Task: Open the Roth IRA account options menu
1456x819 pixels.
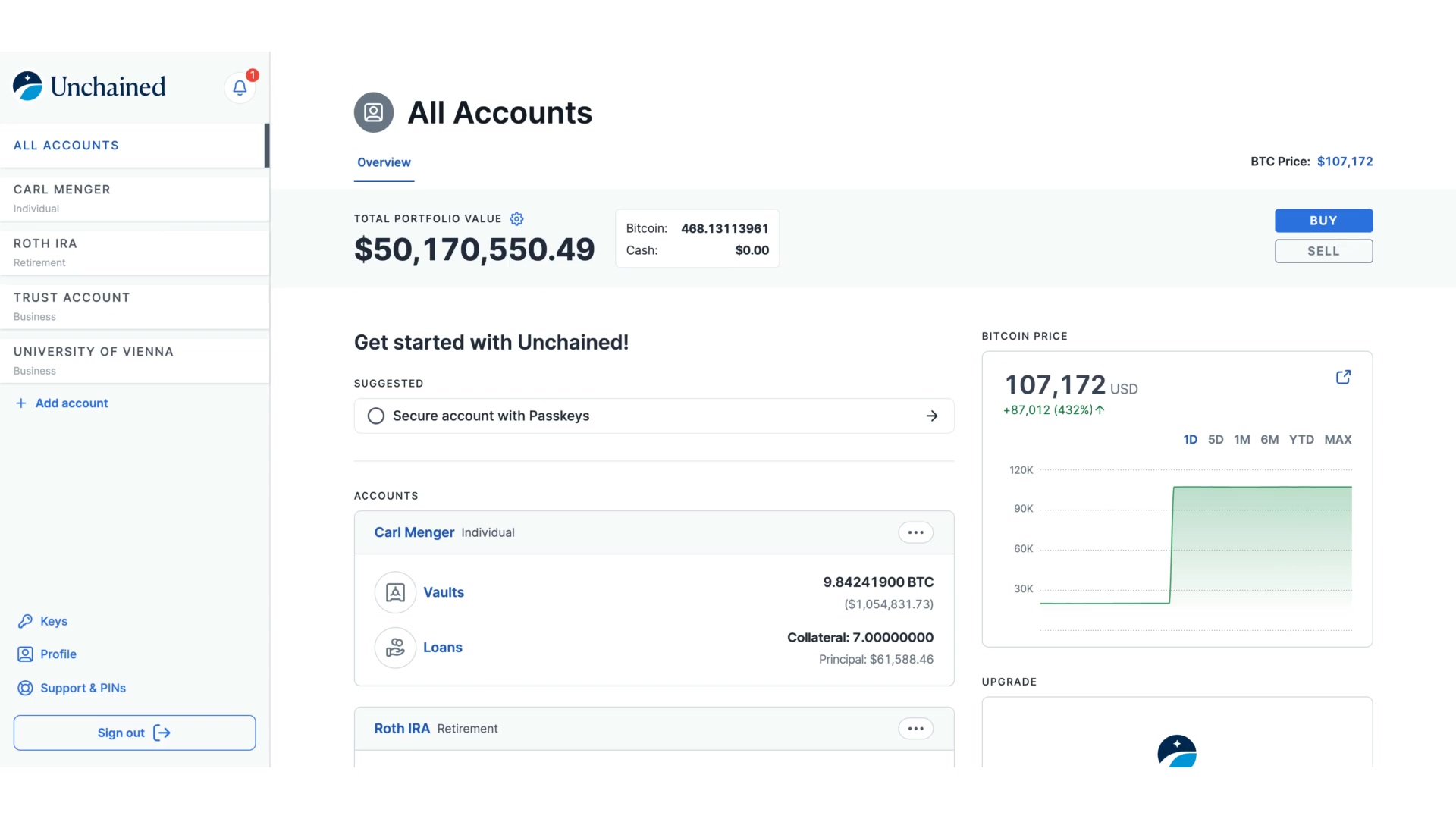Action: point(915,729)
